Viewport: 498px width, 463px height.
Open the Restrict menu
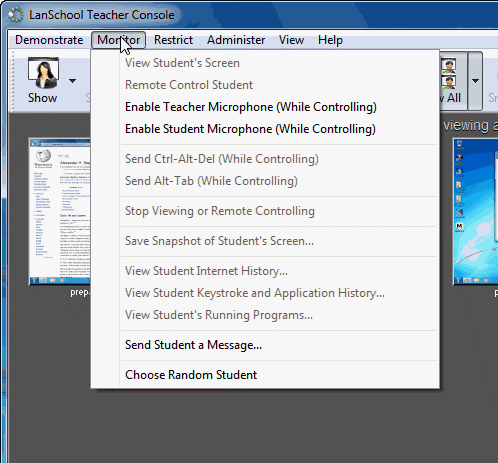(x=173, y=40)
